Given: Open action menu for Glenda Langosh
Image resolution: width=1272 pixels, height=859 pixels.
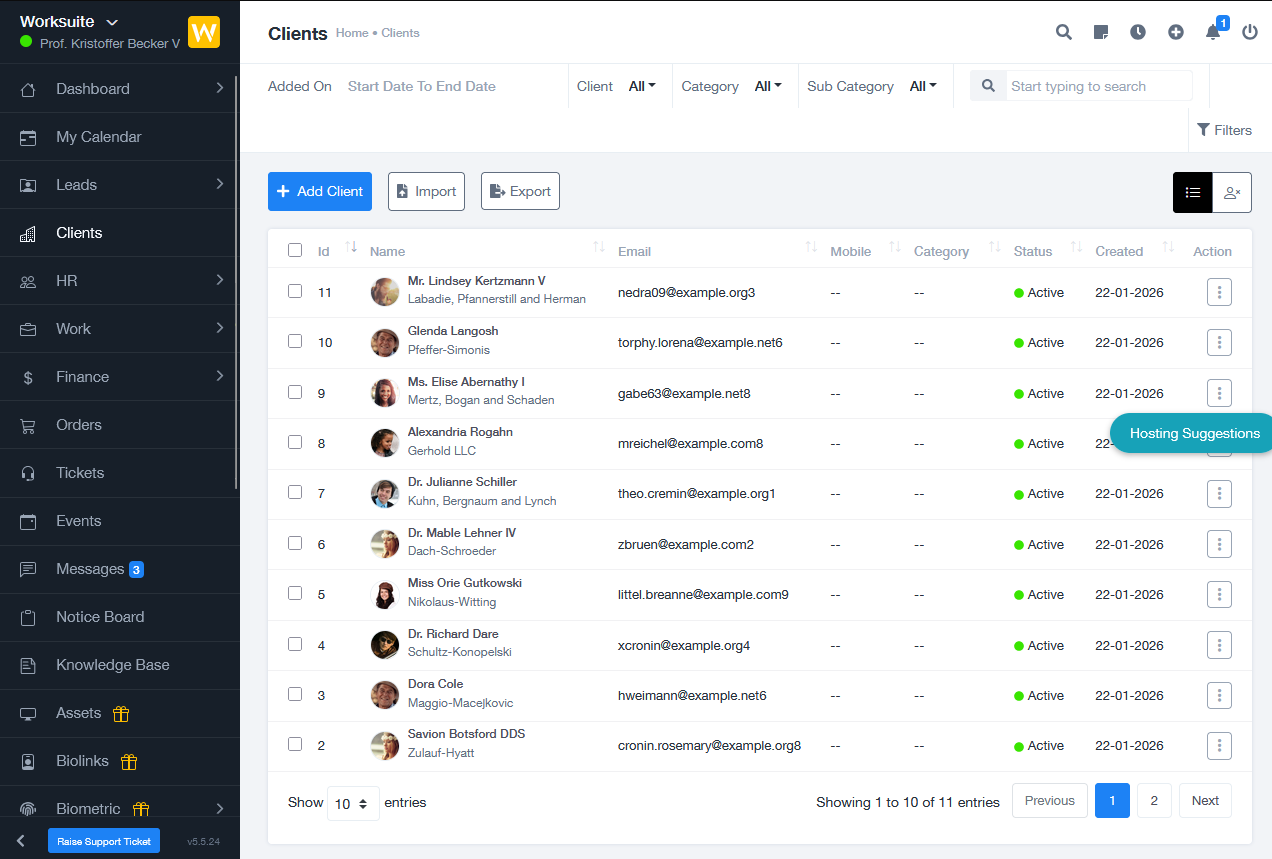Looking at the screenshot, I should coord(1219,342).
